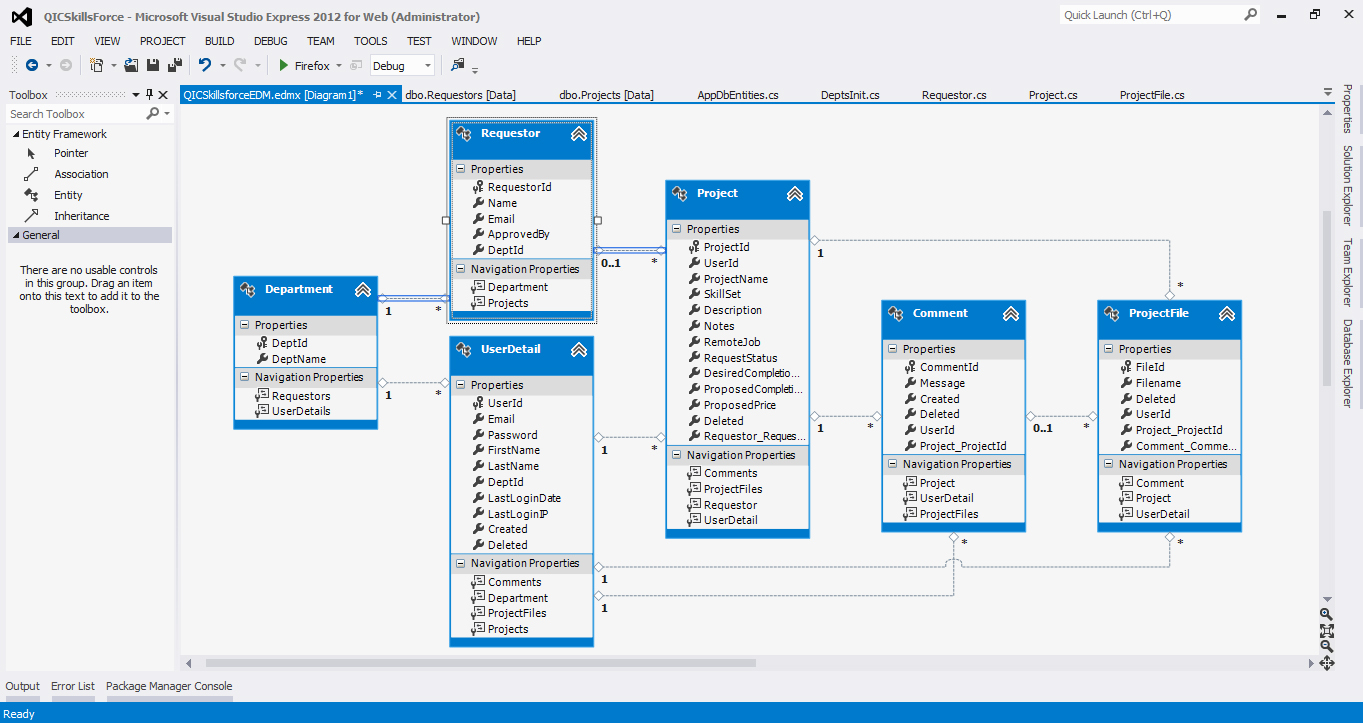
Task: Click the New Project toolbar icon
Action: pos(97,65)
